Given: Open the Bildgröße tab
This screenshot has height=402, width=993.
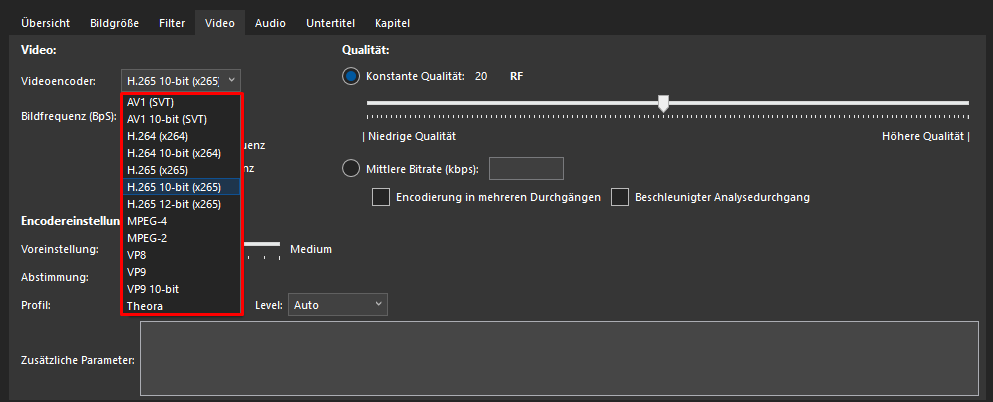Looking at the screenshot, I should 115,23.
